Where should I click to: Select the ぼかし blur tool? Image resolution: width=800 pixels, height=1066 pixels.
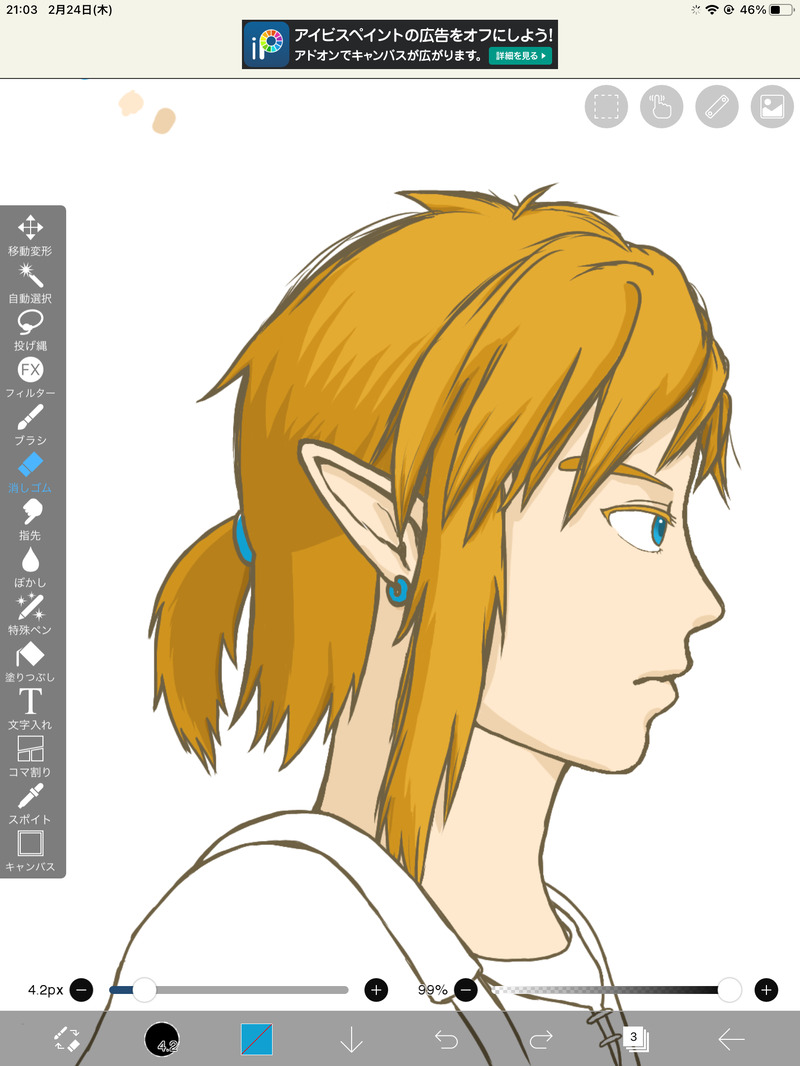pos(30,567)
